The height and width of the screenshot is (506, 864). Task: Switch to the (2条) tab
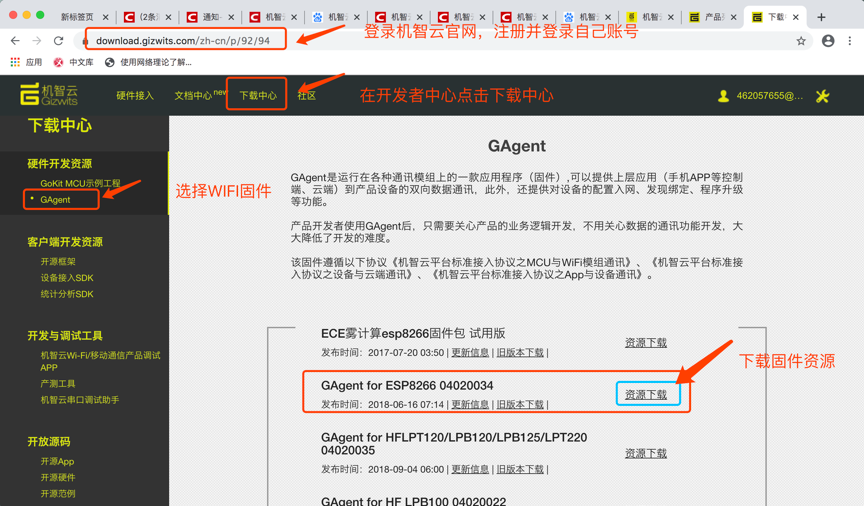click(141, 17)
